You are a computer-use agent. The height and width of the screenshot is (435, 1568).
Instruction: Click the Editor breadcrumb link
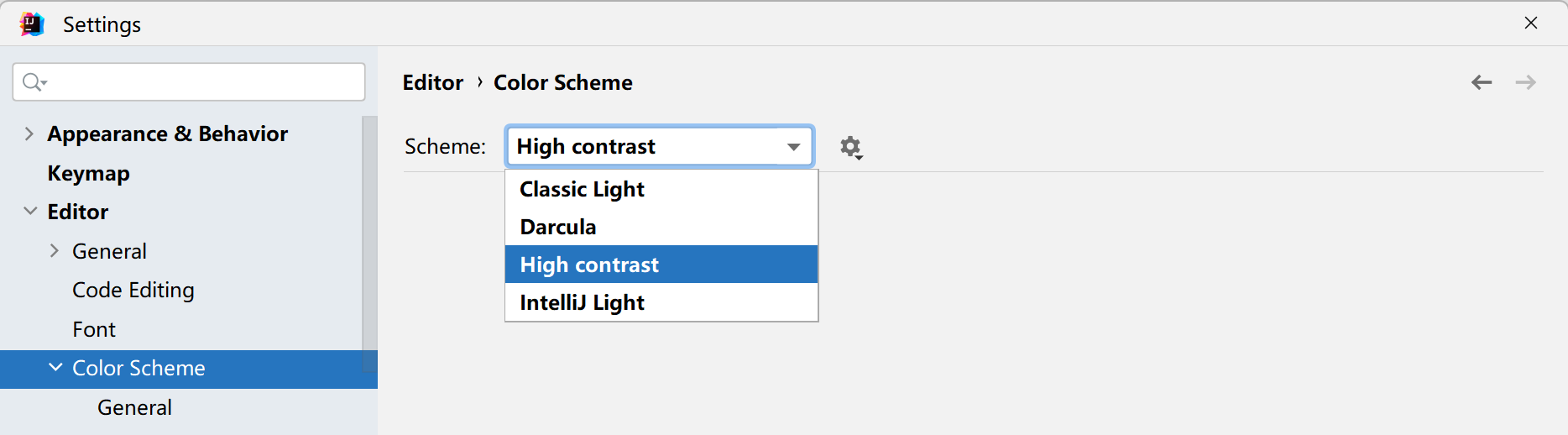coord(432,82)
